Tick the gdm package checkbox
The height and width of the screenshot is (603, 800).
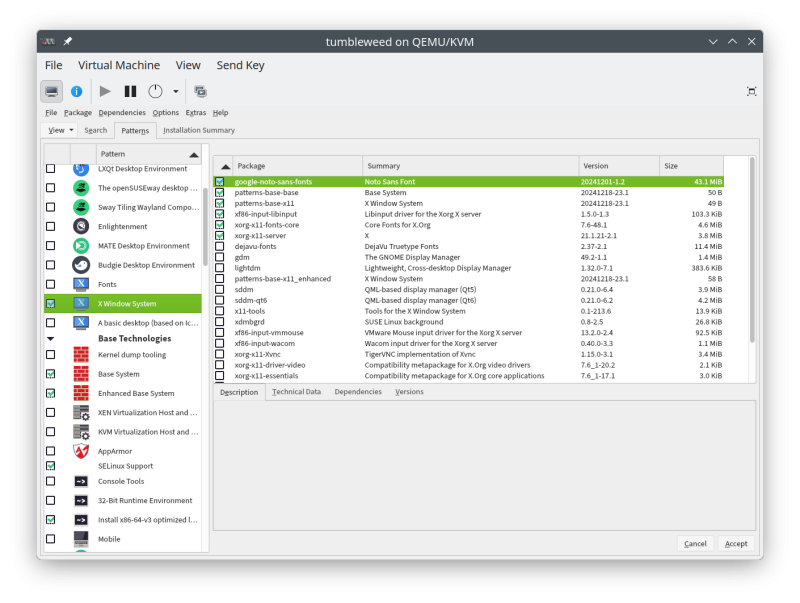[x=220, y=257]
